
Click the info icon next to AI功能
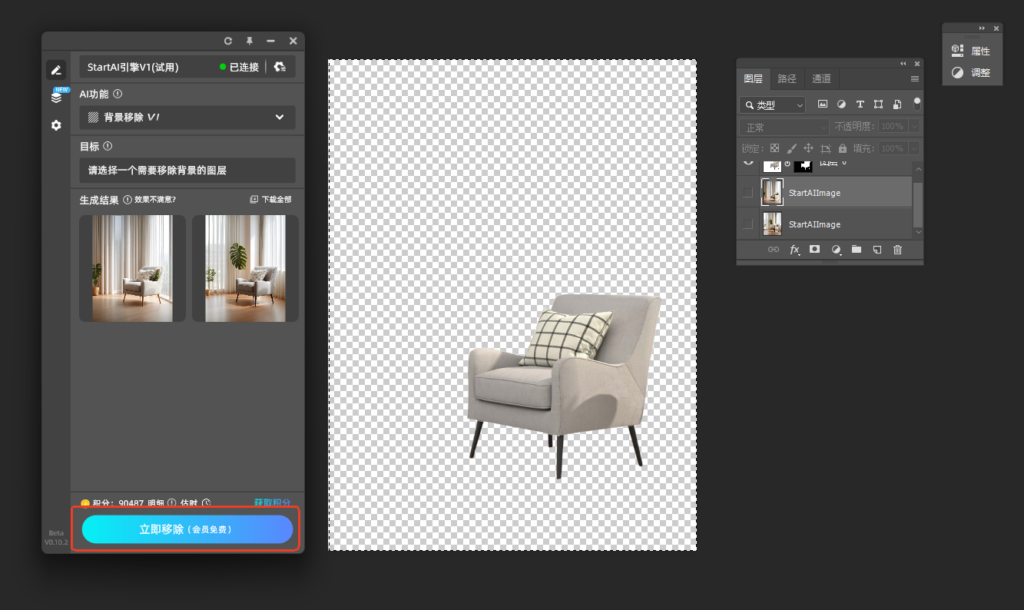click(118, 94)
